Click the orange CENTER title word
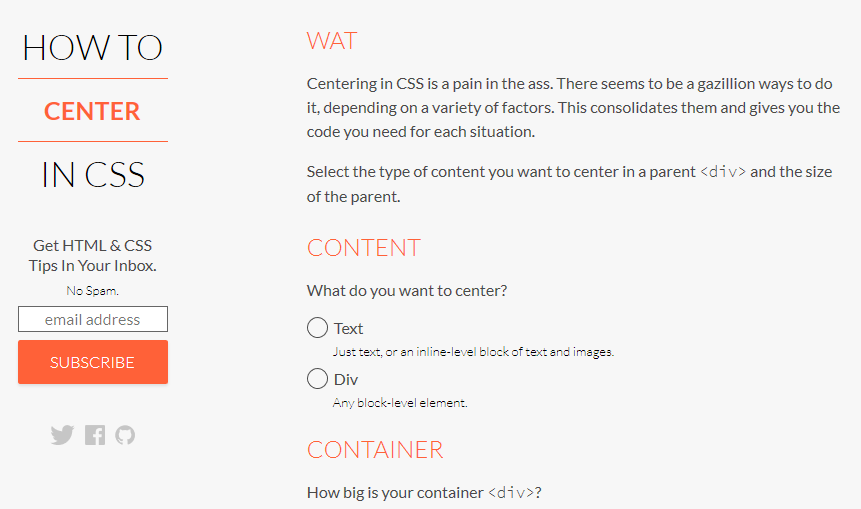This screenshot has height=509, width=861. tap(92, 111)
